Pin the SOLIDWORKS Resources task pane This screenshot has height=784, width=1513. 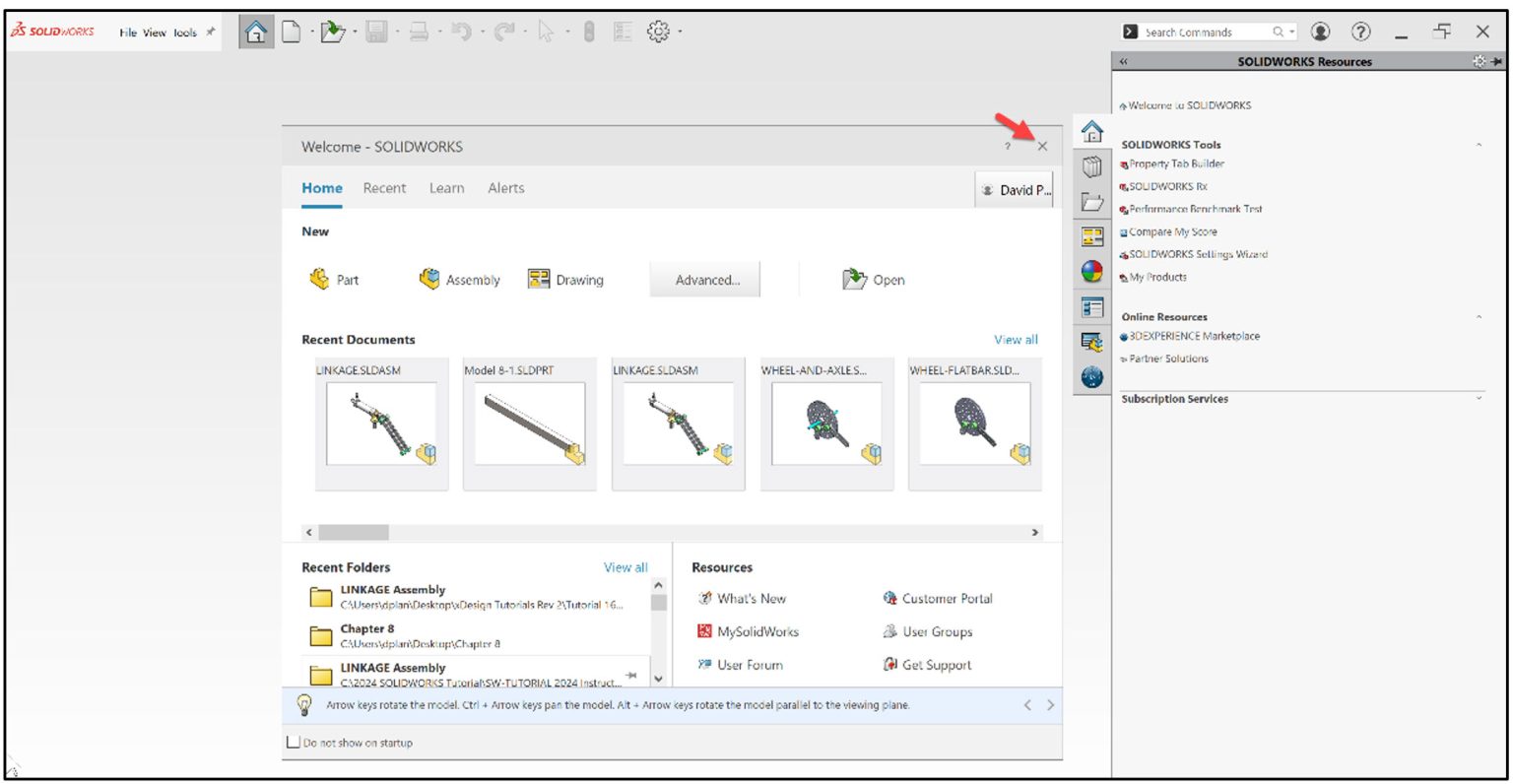1496,61
